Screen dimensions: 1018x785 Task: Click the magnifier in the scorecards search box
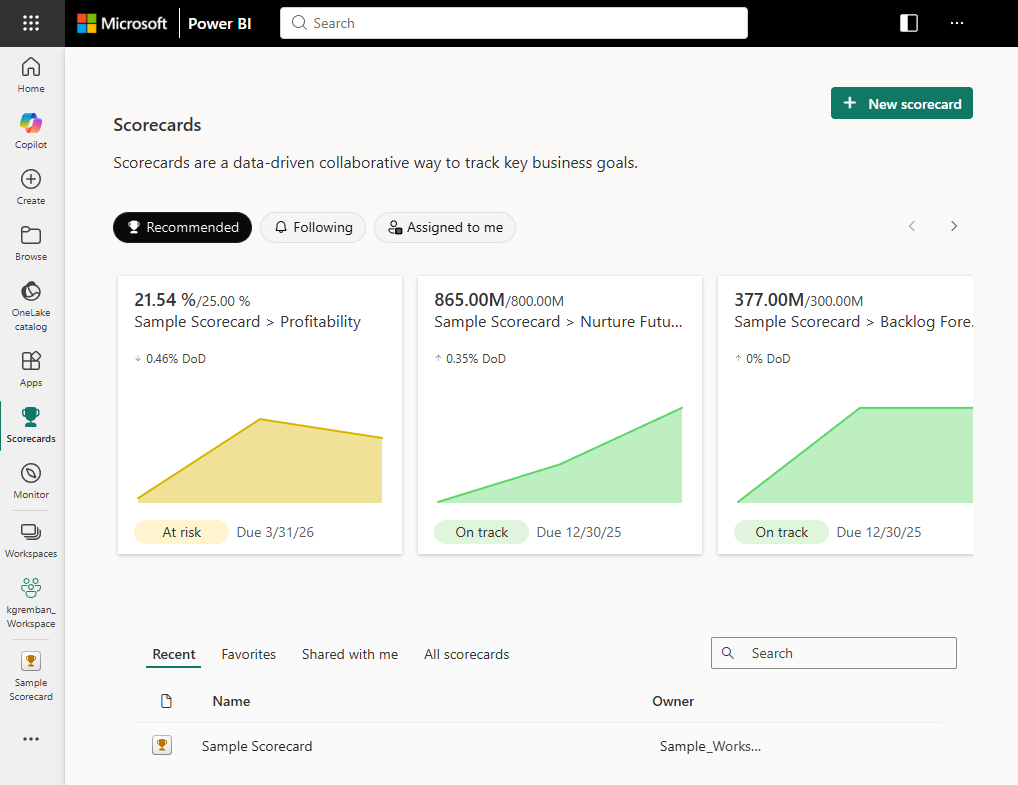pyautogui.click(x=728, y=653)
